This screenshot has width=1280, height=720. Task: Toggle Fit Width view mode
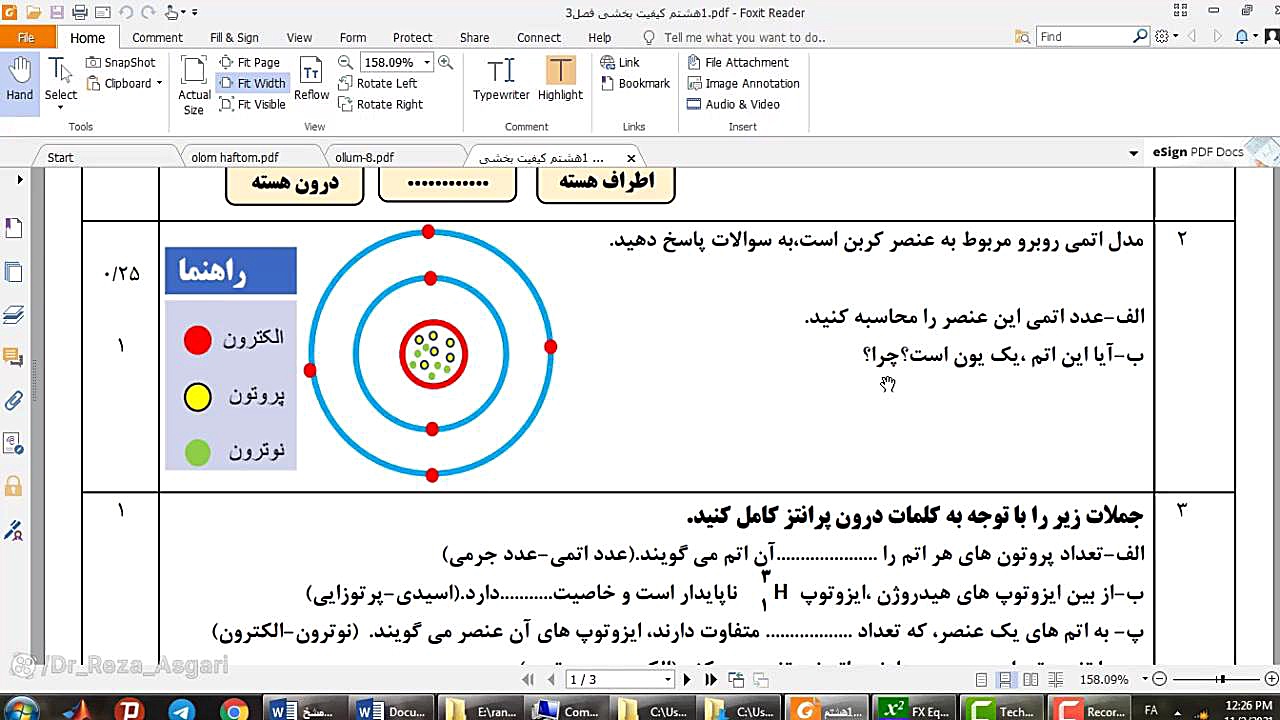[x=252, y=83]
